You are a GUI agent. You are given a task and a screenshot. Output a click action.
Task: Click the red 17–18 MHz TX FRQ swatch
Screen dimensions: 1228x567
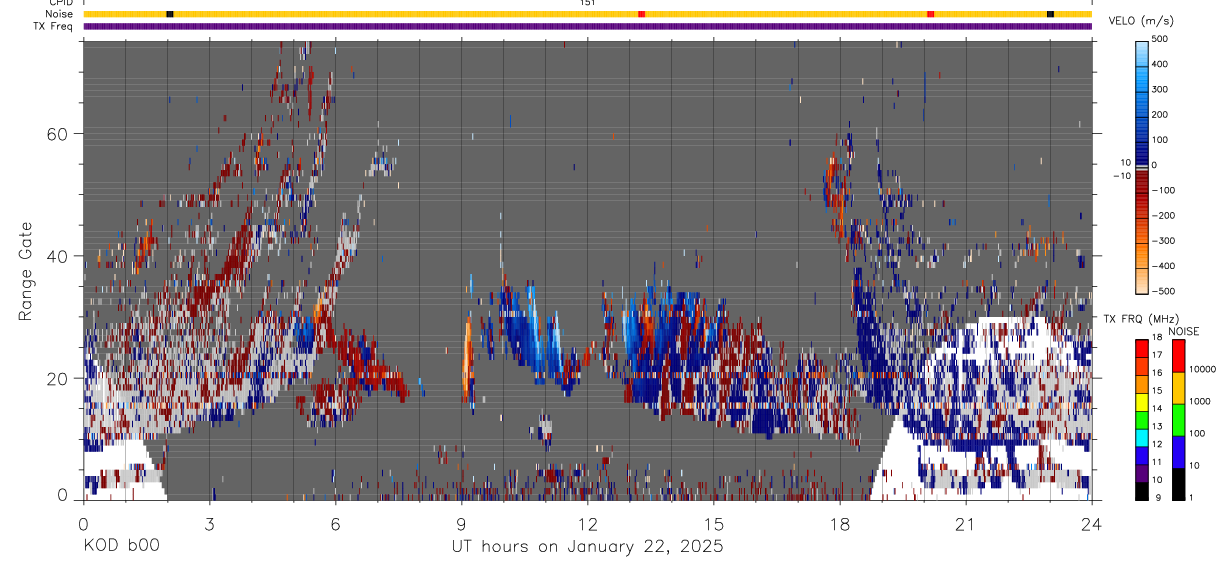[1142, 349]
